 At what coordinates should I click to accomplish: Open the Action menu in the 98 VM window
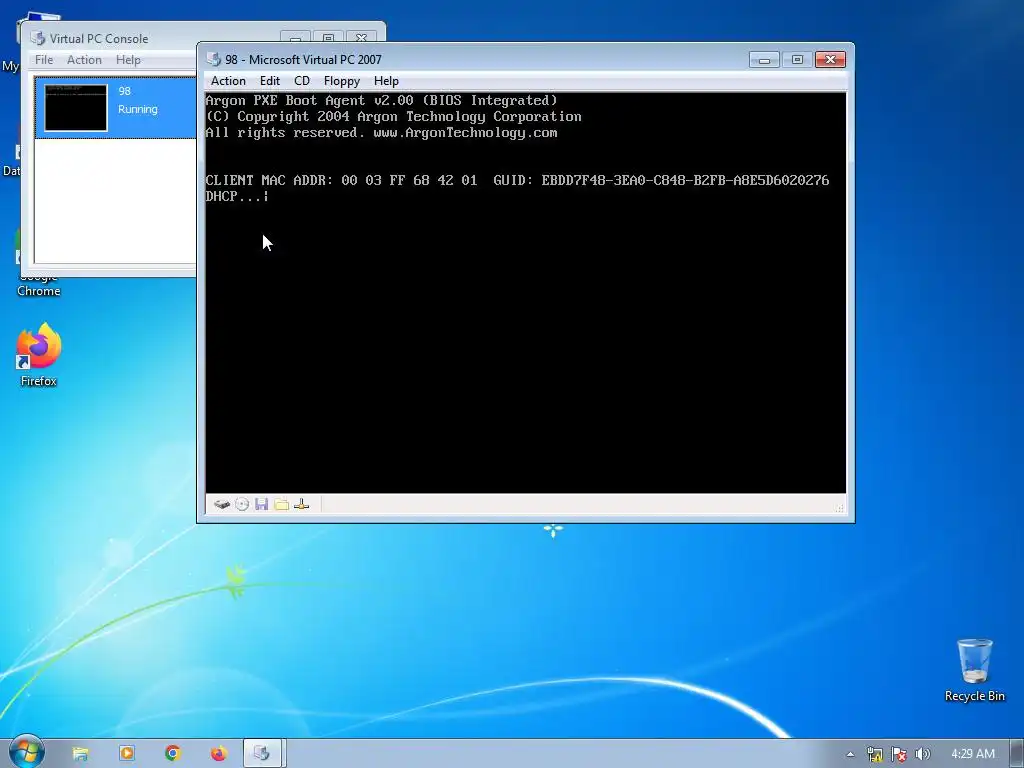pyautogui.click(x=228, y=81)
